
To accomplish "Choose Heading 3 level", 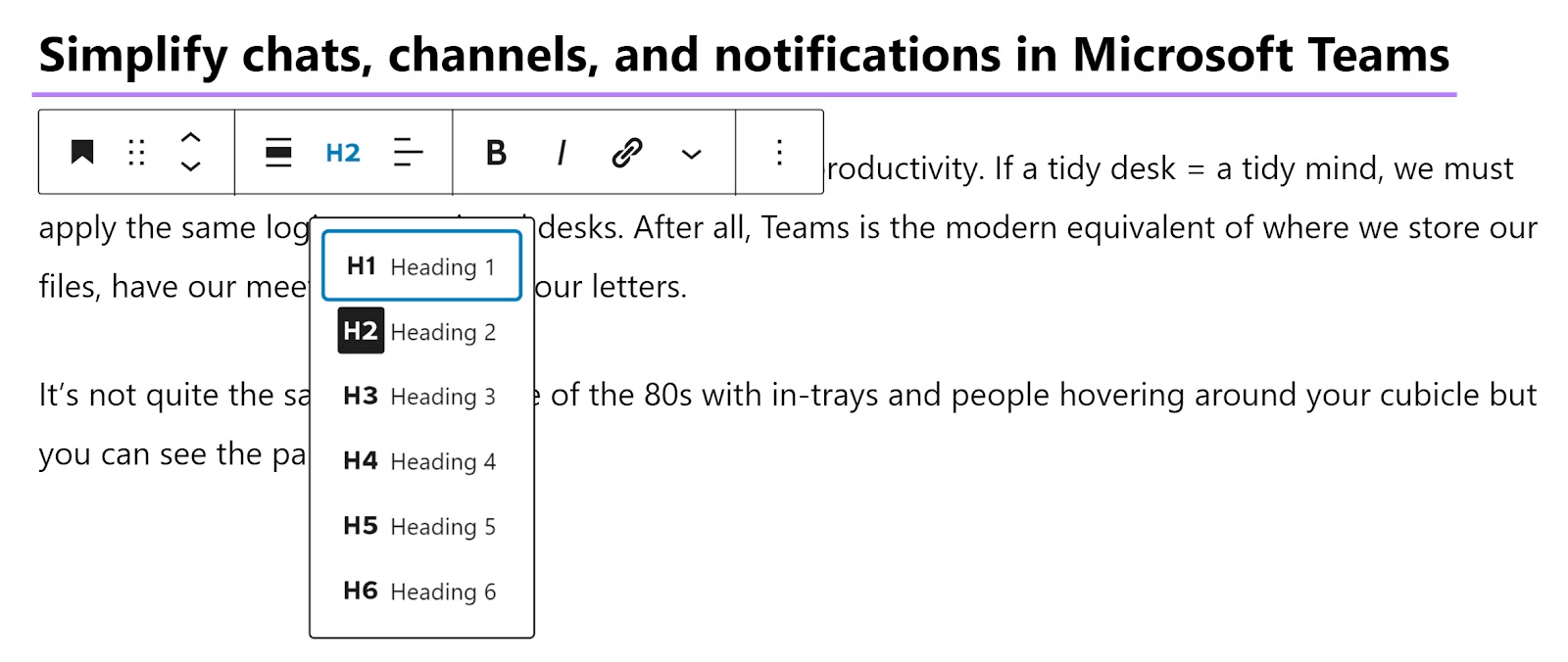I will [421, 397].
